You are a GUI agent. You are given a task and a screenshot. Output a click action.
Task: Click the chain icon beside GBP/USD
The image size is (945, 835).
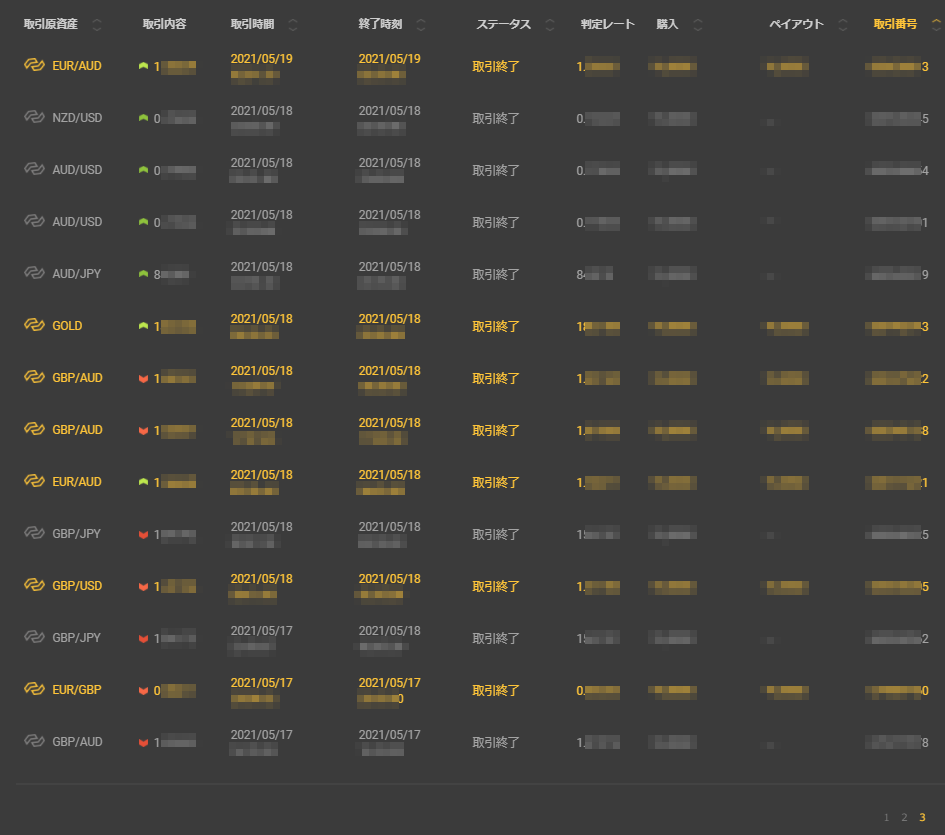click(x=35, y=585)
